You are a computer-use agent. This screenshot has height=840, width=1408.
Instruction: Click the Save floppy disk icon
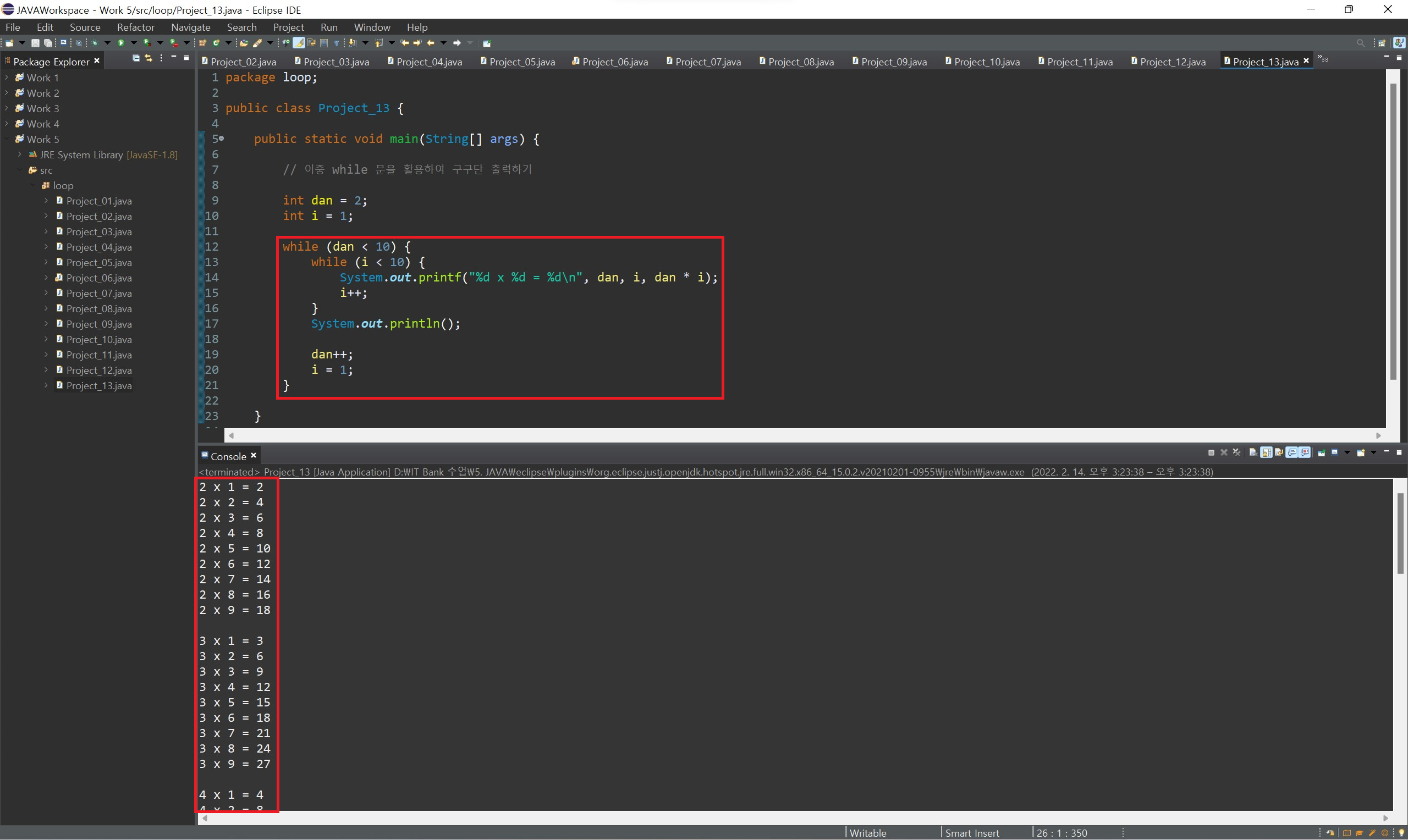35,43
